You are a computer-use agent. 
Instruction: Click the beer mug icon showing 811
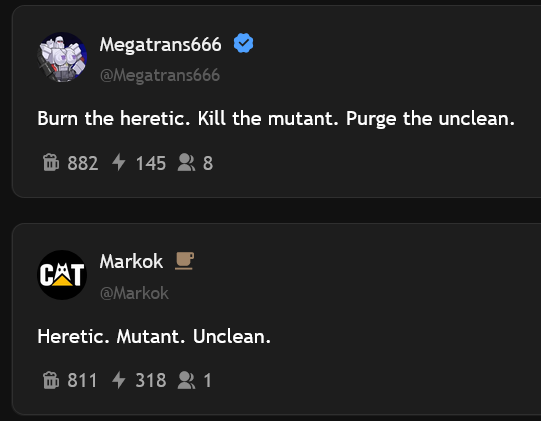tap(51, 380)
